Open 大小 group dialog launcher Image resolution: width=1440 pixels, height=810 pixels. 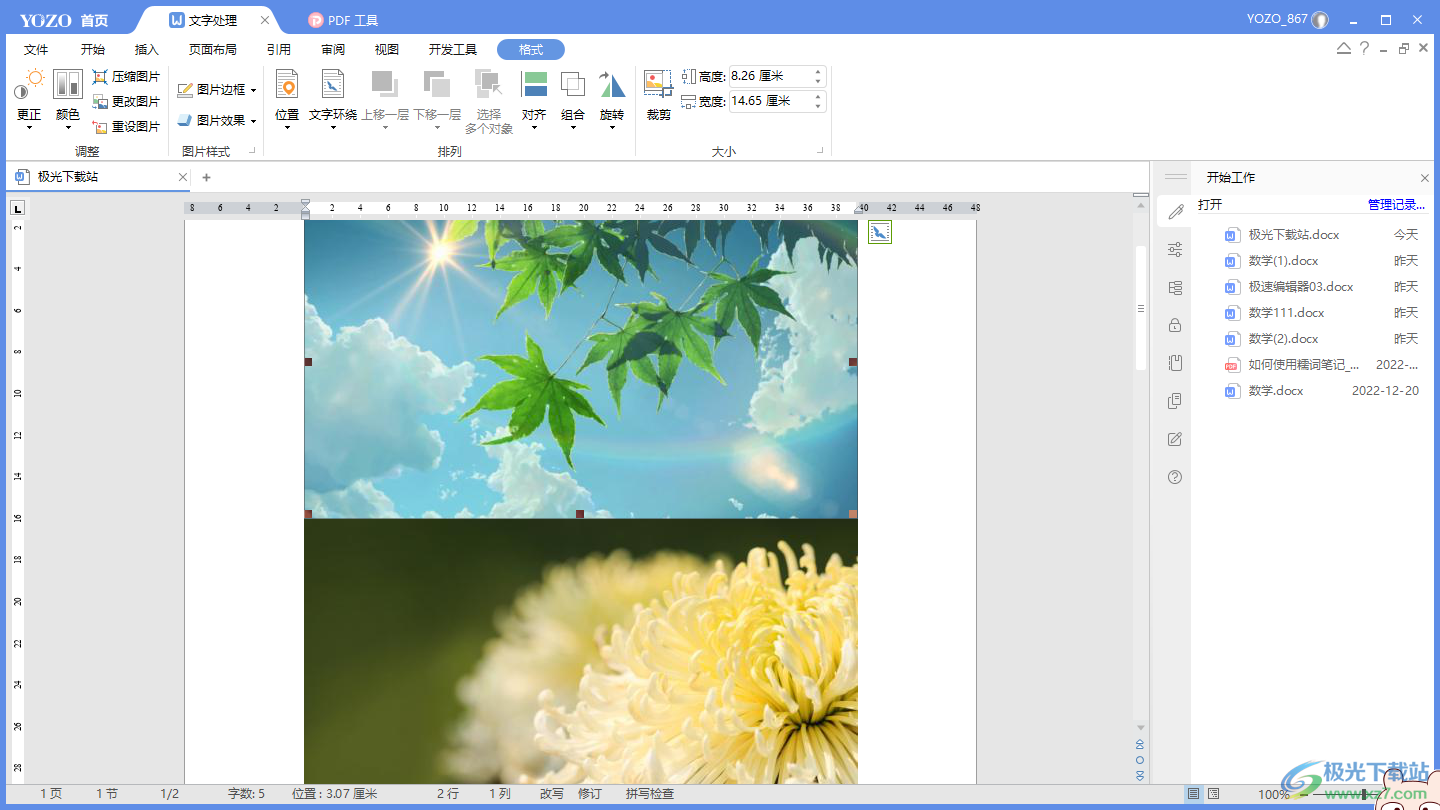pyautogui.click(x=820, y=151)
